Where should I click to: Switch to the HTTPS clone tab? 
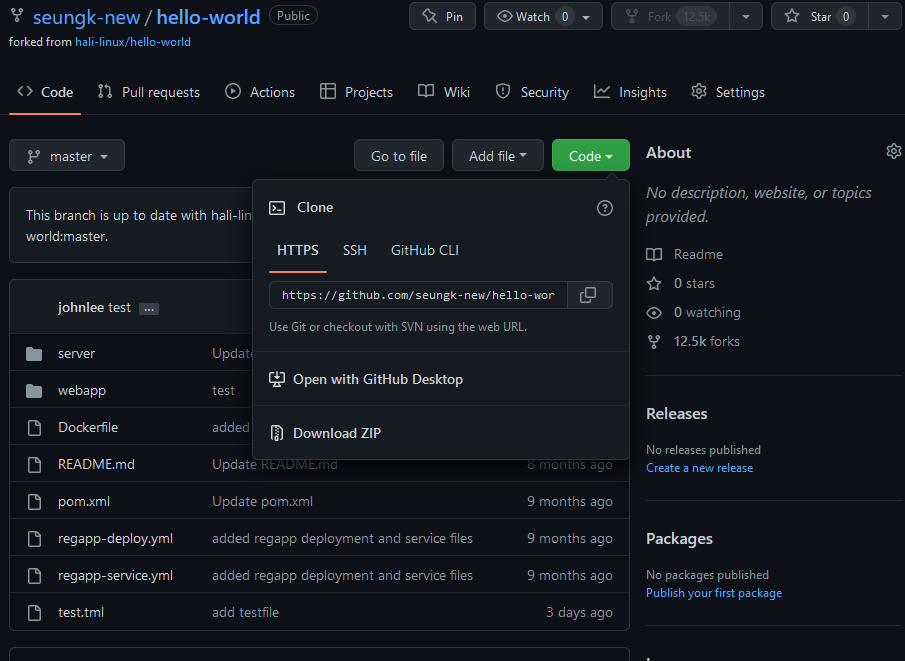pyautogui.click(x=298, y=251)
